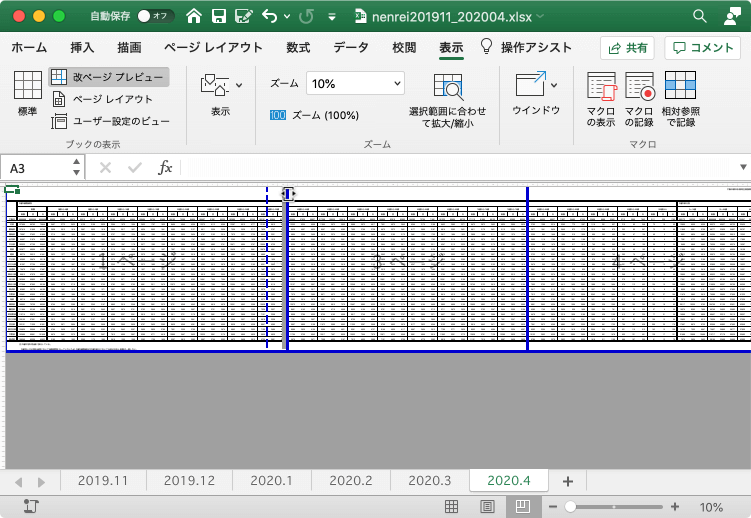Click the Save icon in title bar
Image resolution: width=751 pixels, height=518 pixels.
pos(218,17)
